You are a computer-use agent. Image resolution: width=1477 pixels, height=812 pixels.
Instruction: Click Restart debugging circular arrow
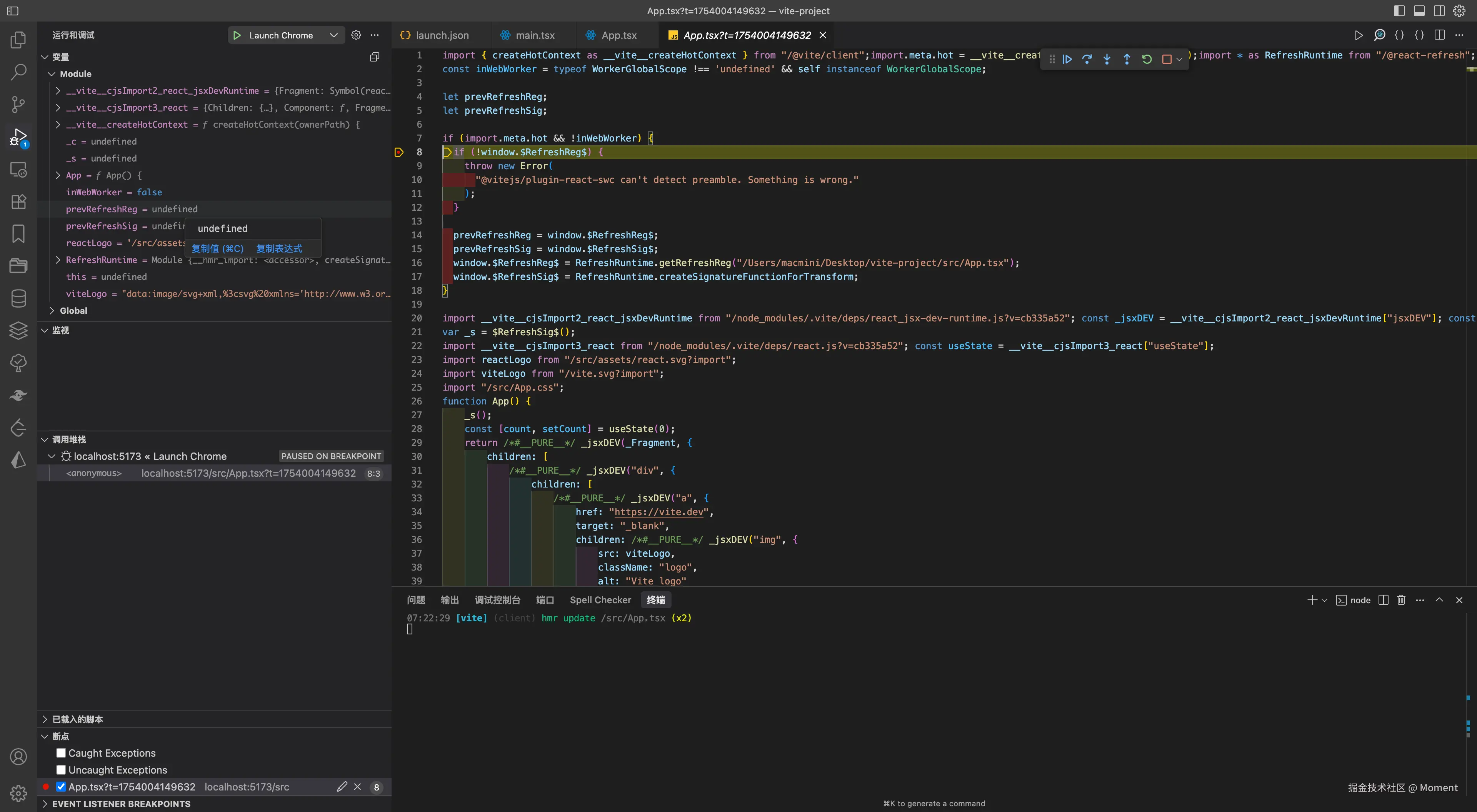tap(1147, 59)
